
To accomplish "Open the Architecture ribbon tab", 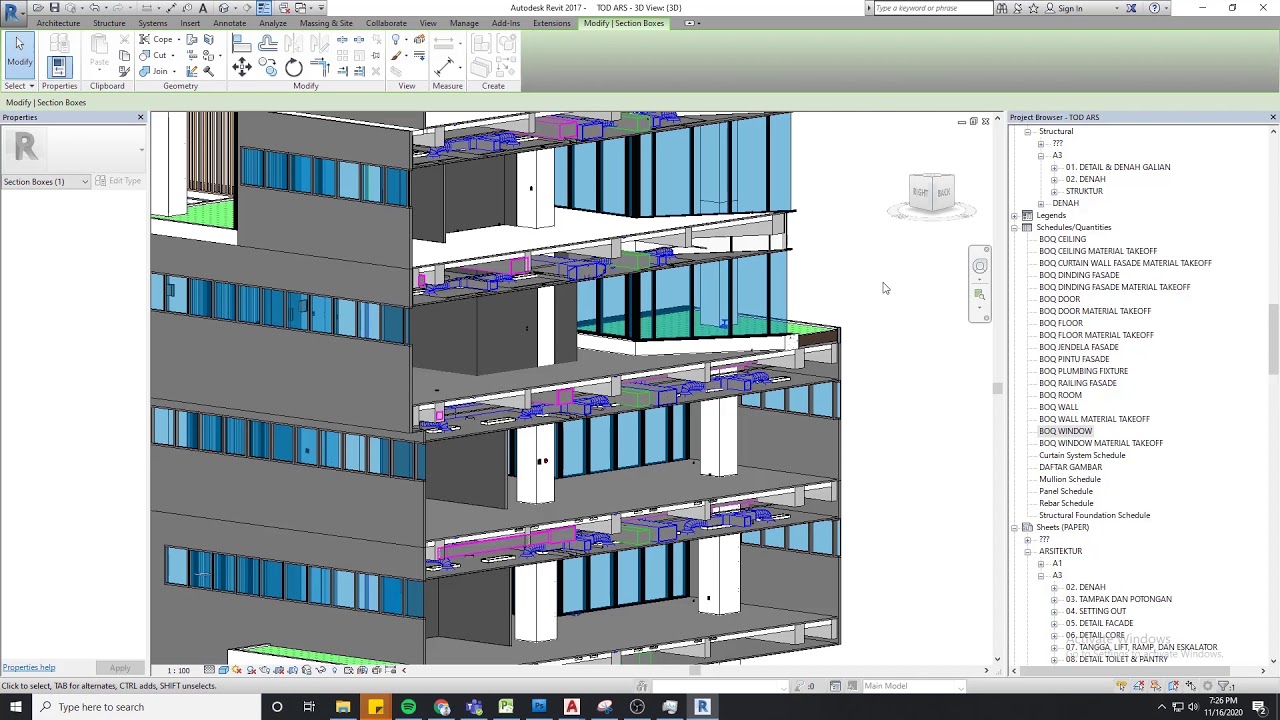I will coord(58,23).
